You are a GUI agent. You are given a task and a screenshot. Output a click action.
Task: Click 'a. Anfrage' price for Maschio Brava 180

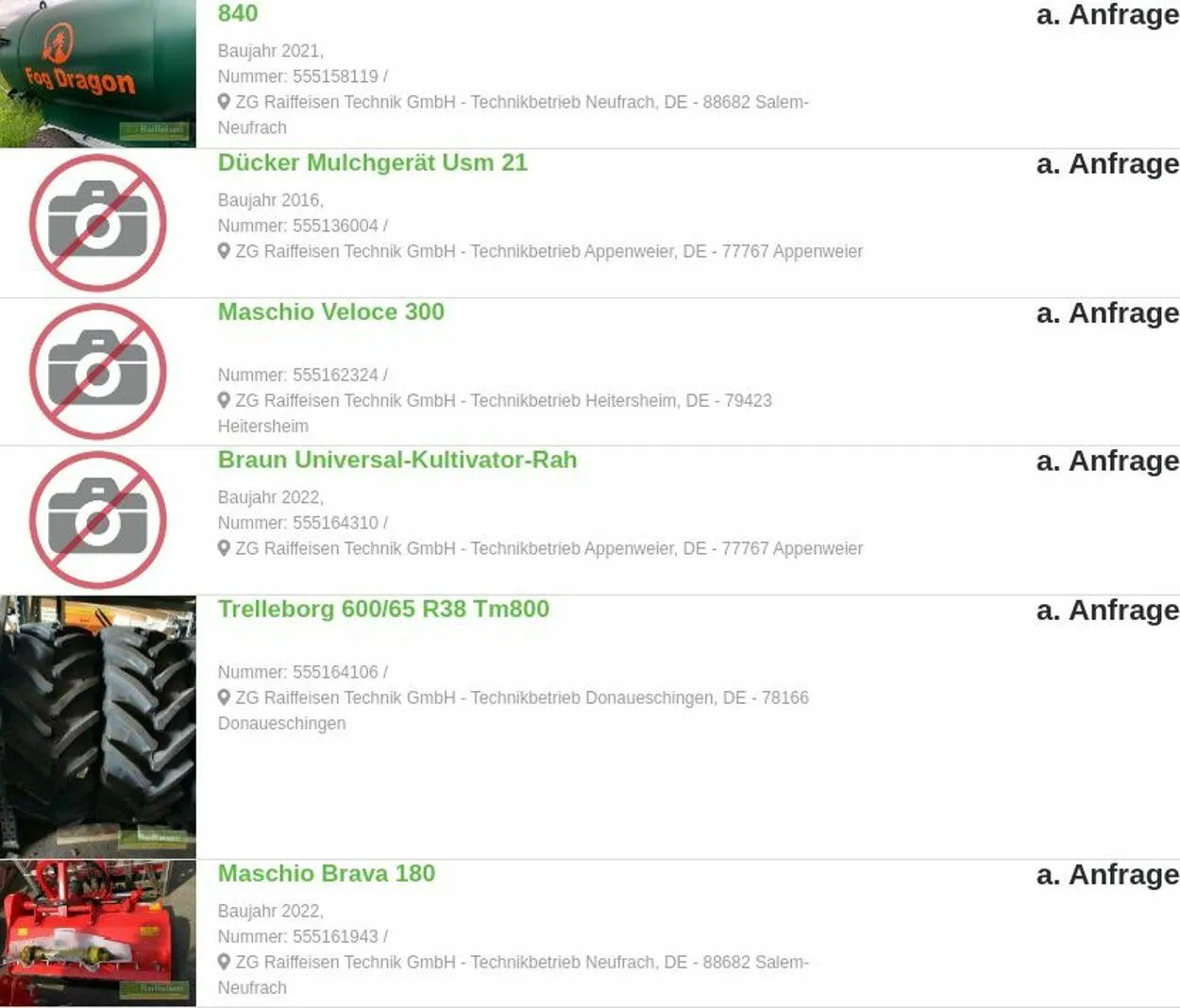[x=1107, y=875]
